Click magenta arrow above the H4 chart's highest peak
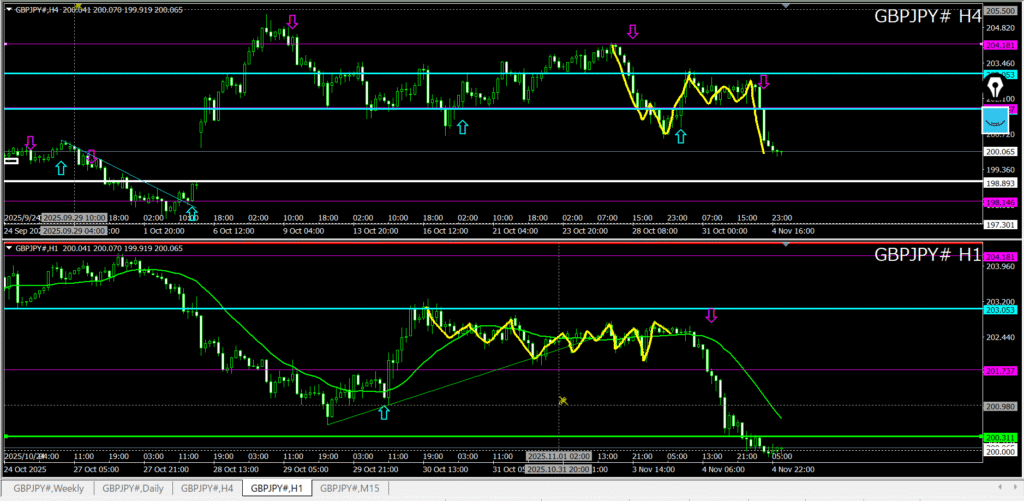1024x501 pixels. pos(292,22)
